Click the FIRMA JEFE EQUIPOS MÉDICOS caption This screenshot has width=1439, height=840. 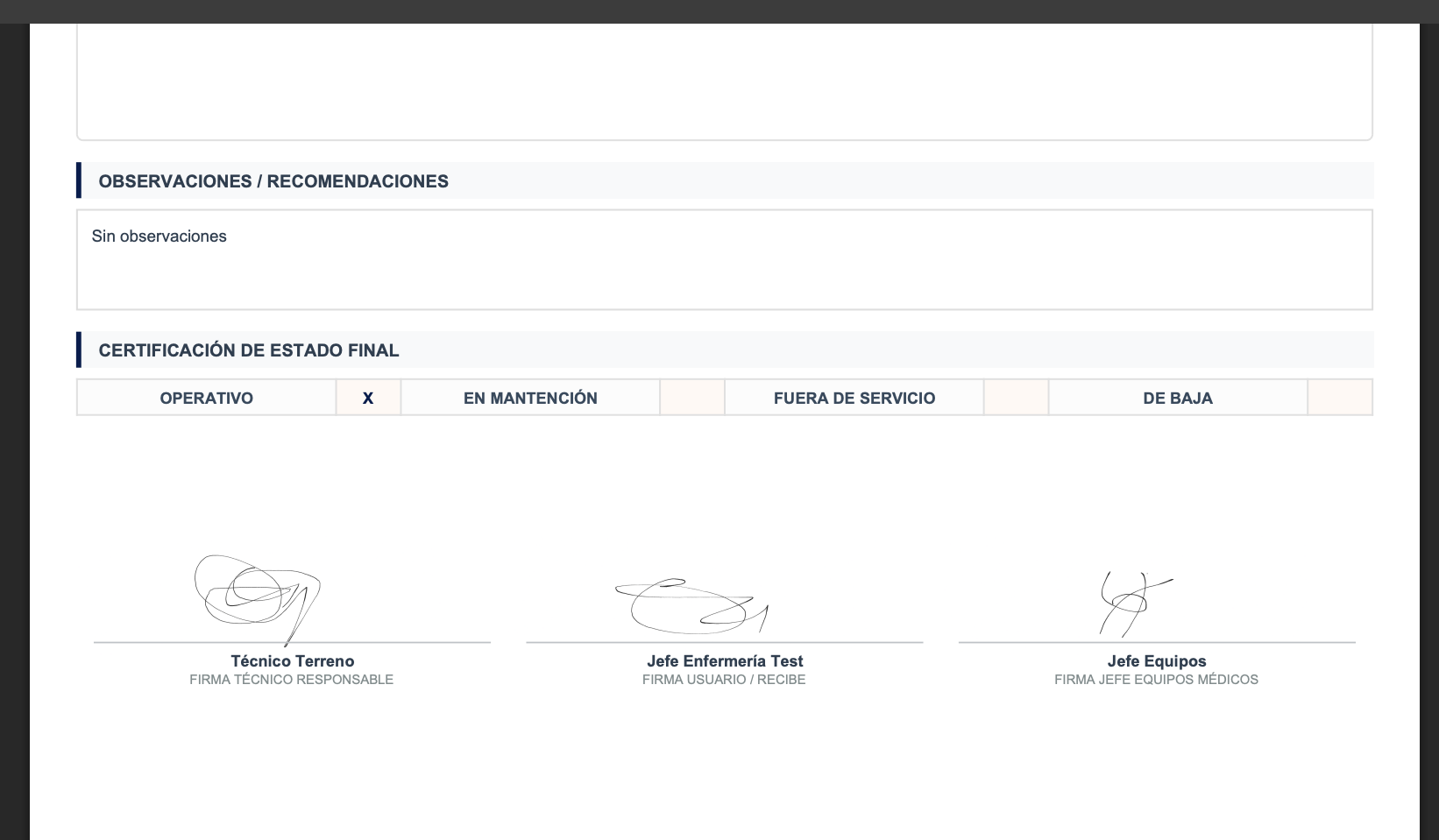point(1157,680)
